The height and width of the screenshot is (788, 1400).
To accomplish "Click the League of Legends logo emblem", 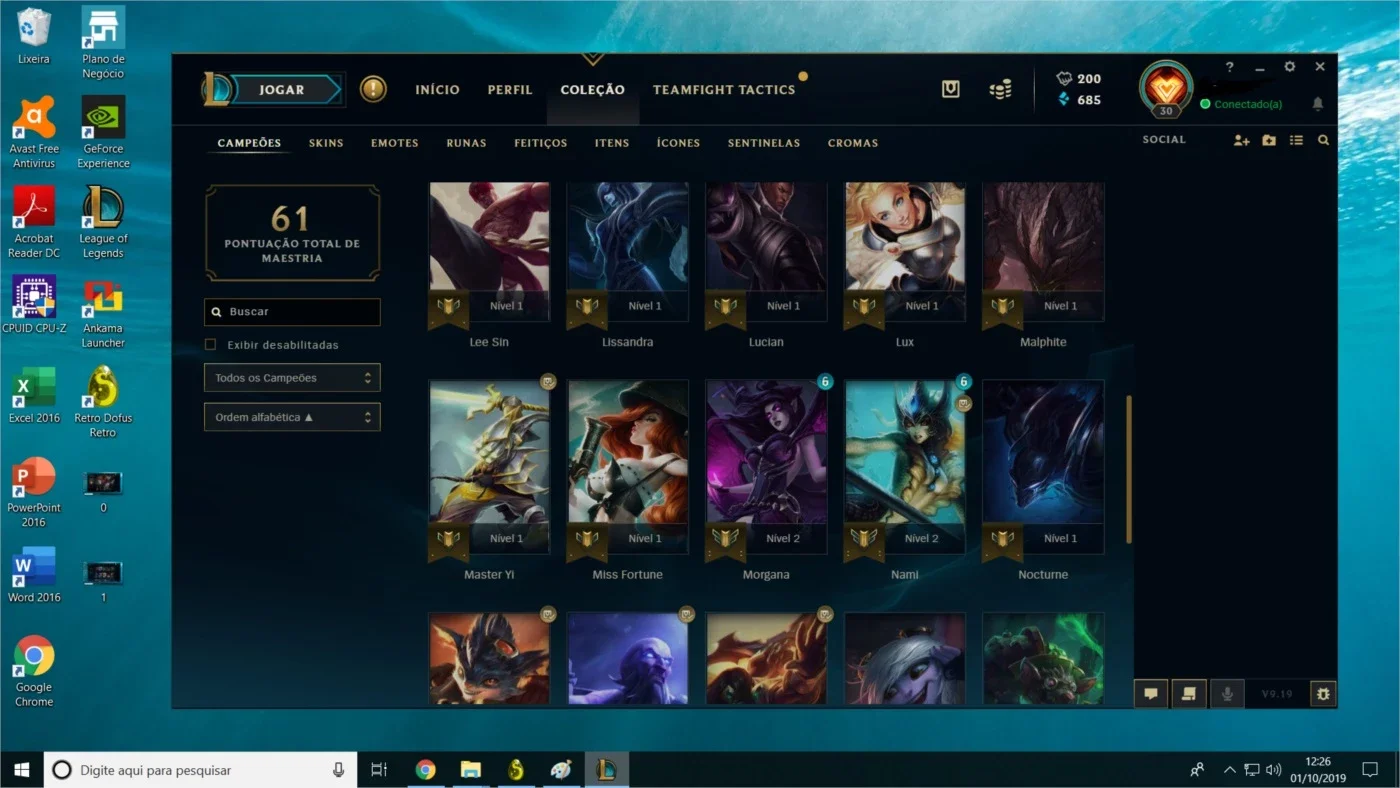I will click(217, 89).
